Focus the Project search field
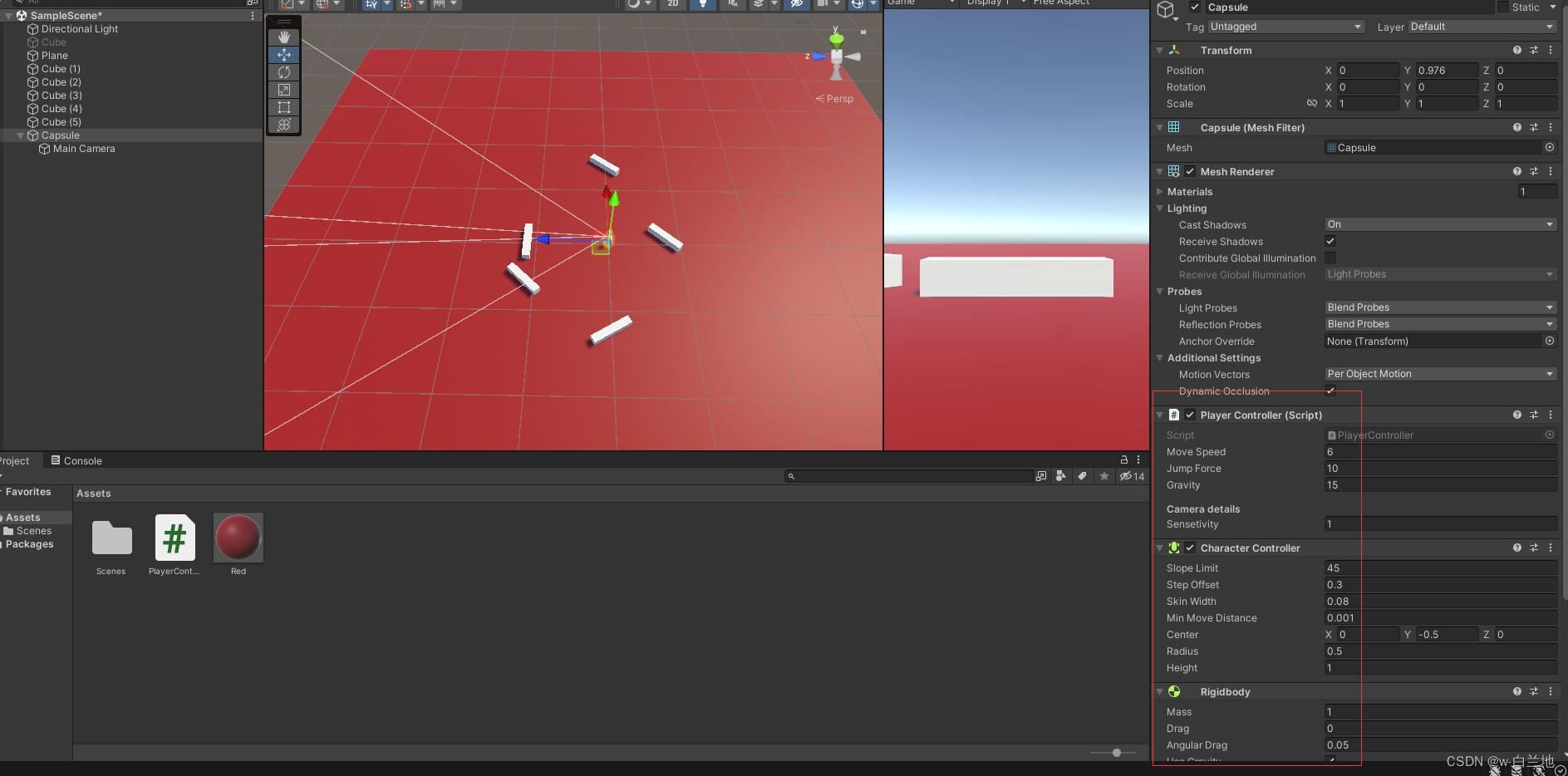This screenshot has width=1568, height=776. point(909,476)
